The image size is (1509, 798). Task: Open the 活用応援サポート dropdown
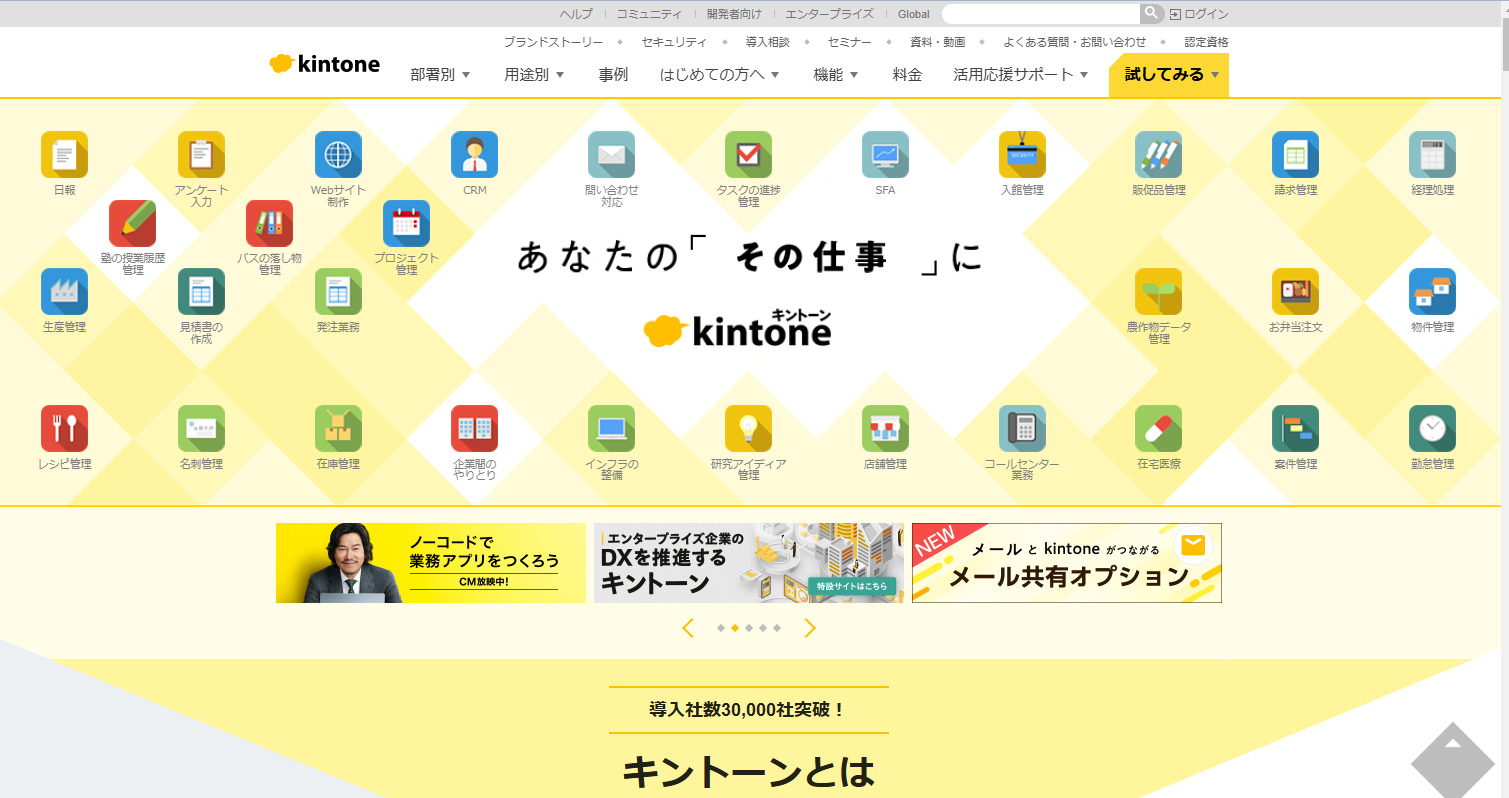click(x=1021, y=75)
